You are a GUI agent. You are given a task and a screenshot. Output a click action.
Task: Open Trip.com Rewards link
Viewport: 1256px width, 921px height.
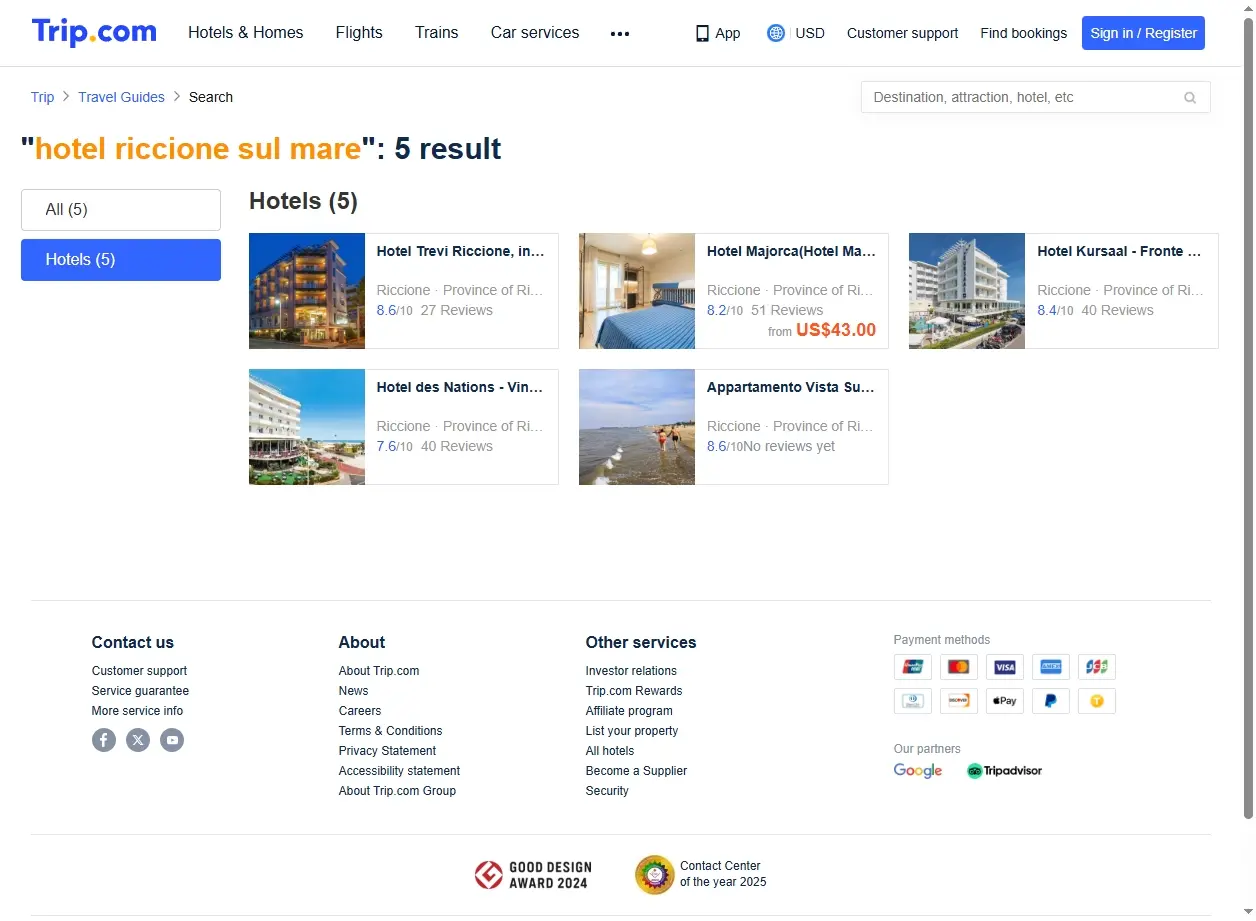pyautogui.click(x=634, y=691)
